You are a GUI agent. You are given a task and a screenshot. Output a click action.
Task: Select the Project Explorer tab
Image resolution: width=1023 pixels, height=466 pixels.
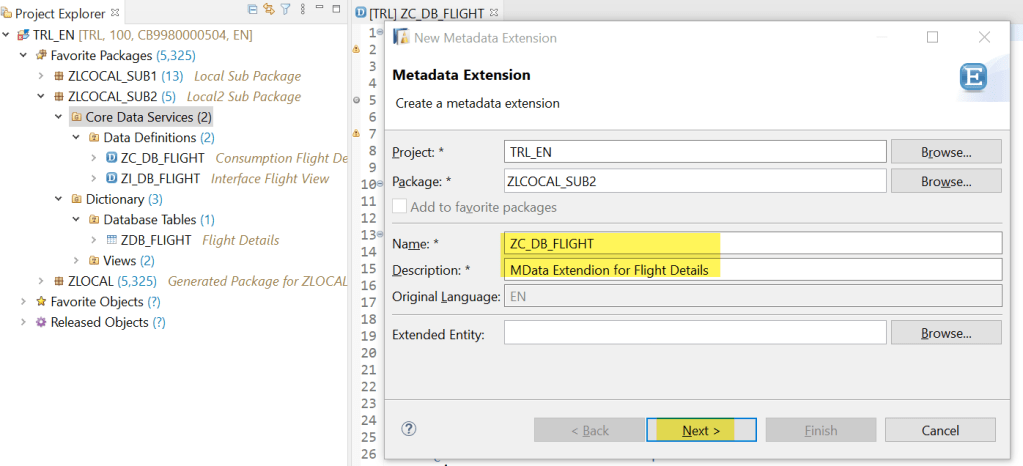pos(60,13)
